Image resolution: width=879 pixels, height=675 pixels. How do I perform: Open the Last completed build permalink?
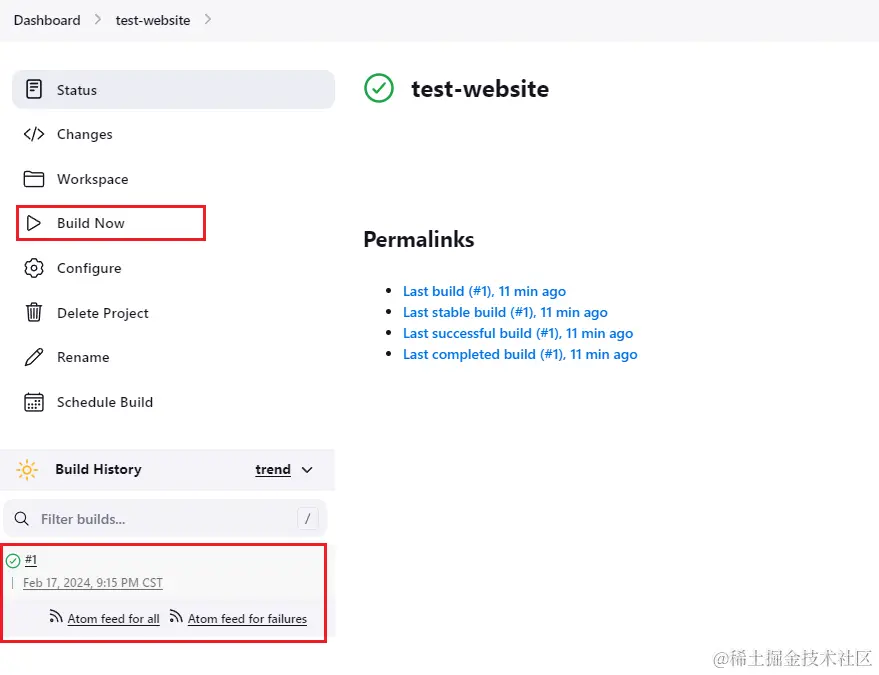pos(520,354)
